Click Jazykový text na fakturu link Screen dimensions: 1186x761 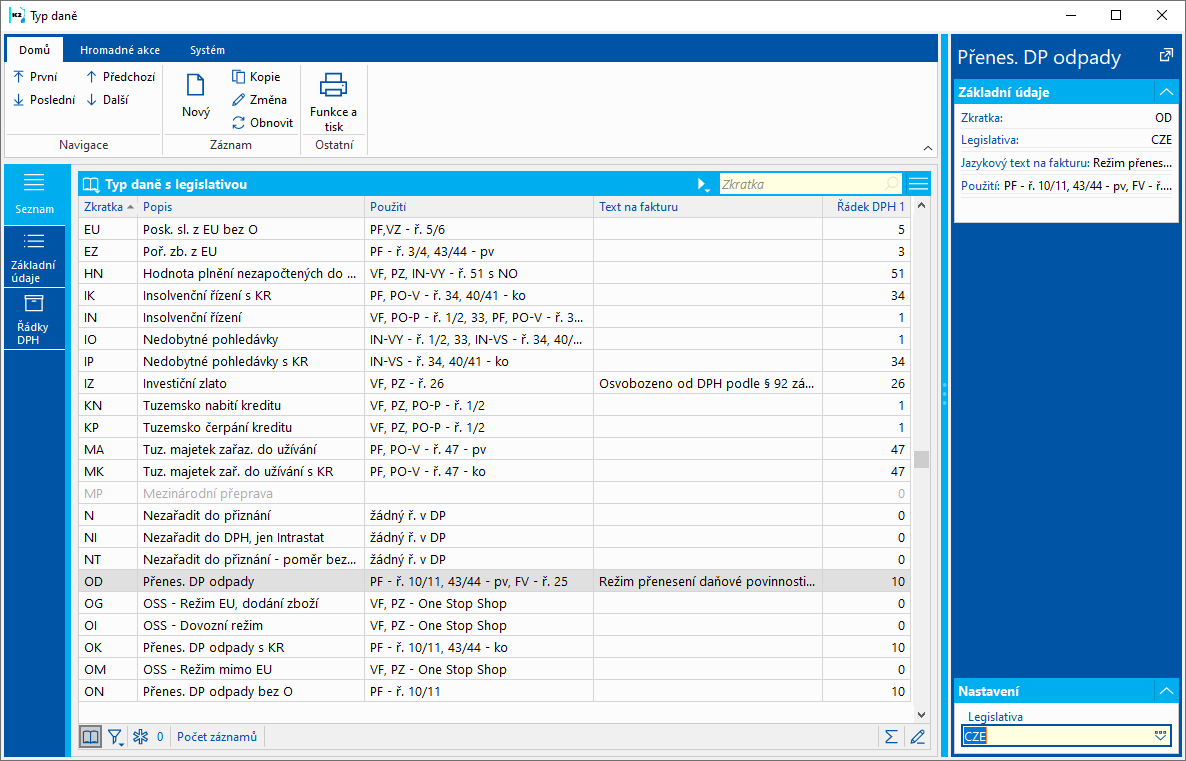(1025, 163)
